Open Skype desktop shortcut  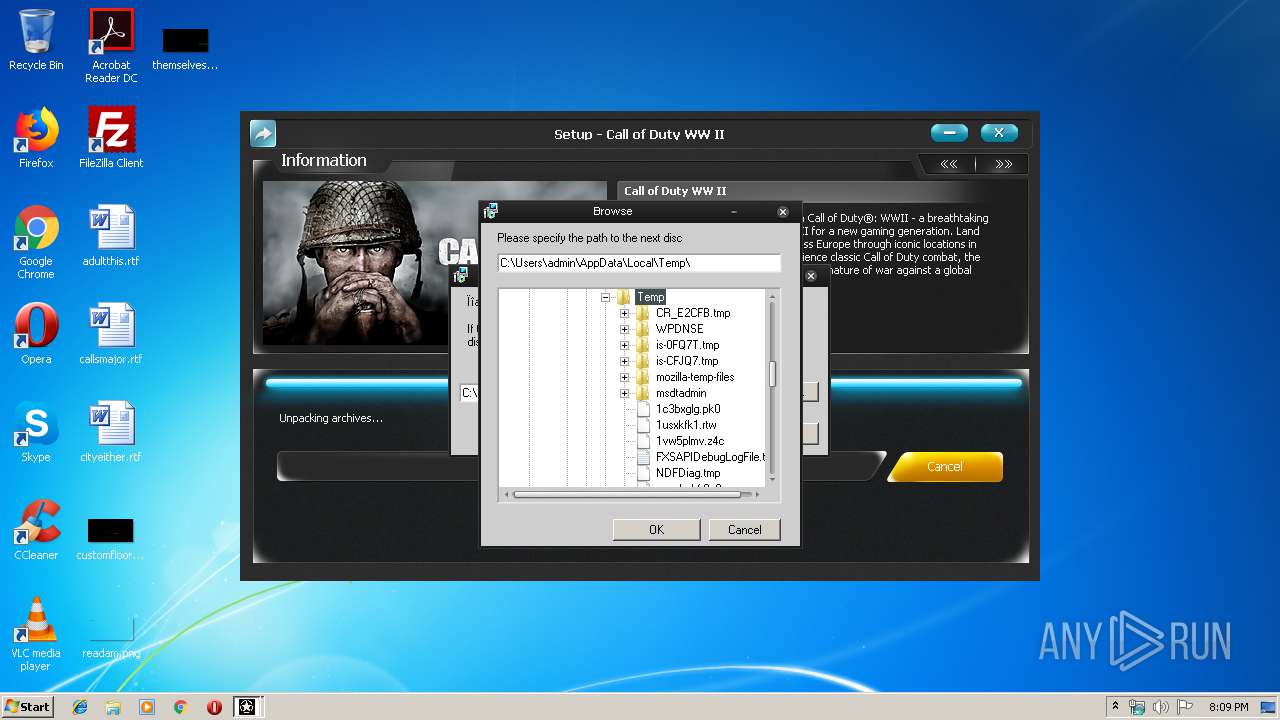click(x=36, y=432)
